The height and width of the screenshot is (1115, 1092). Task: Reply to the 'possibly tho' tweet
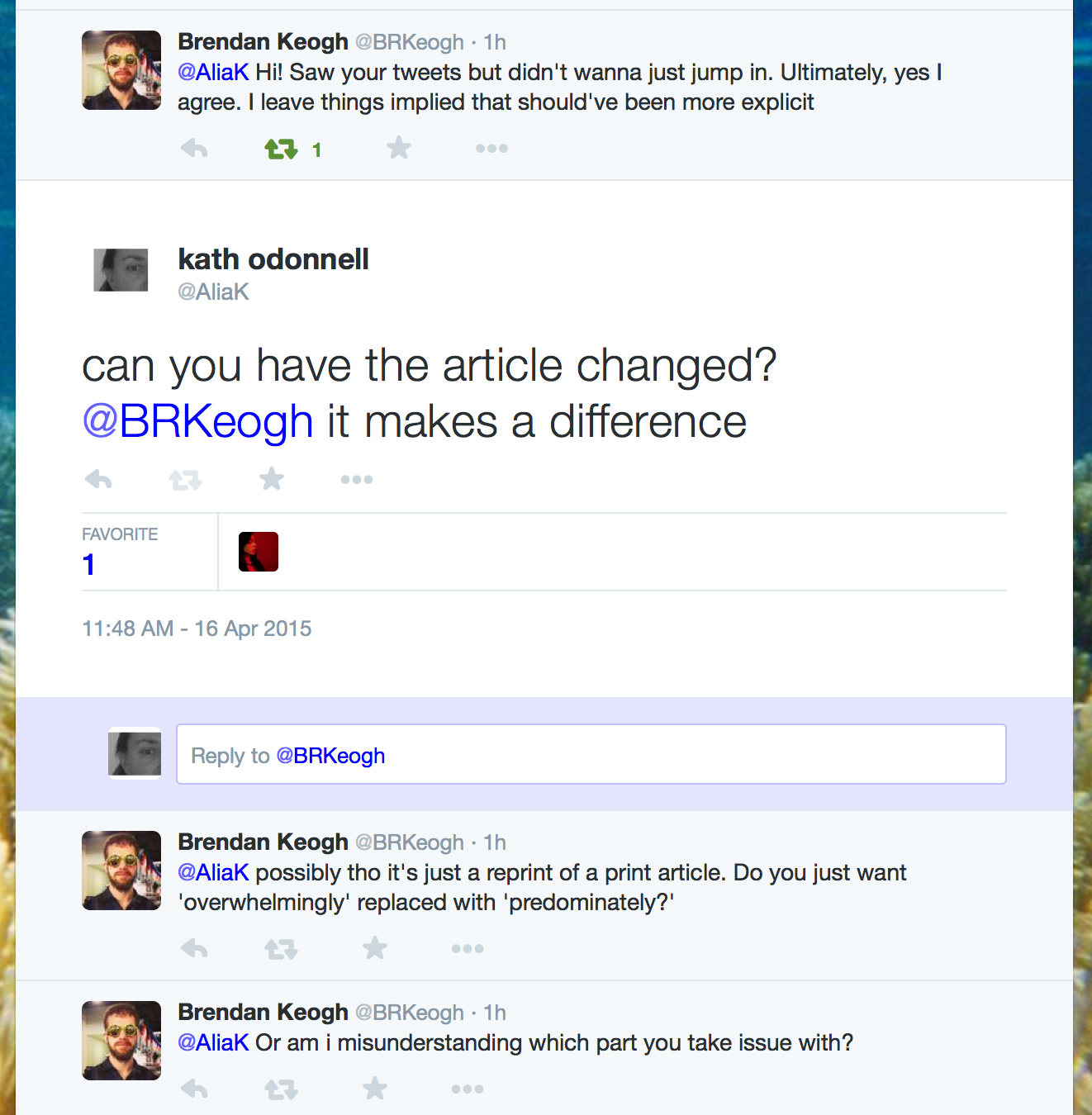pos(194,949)
